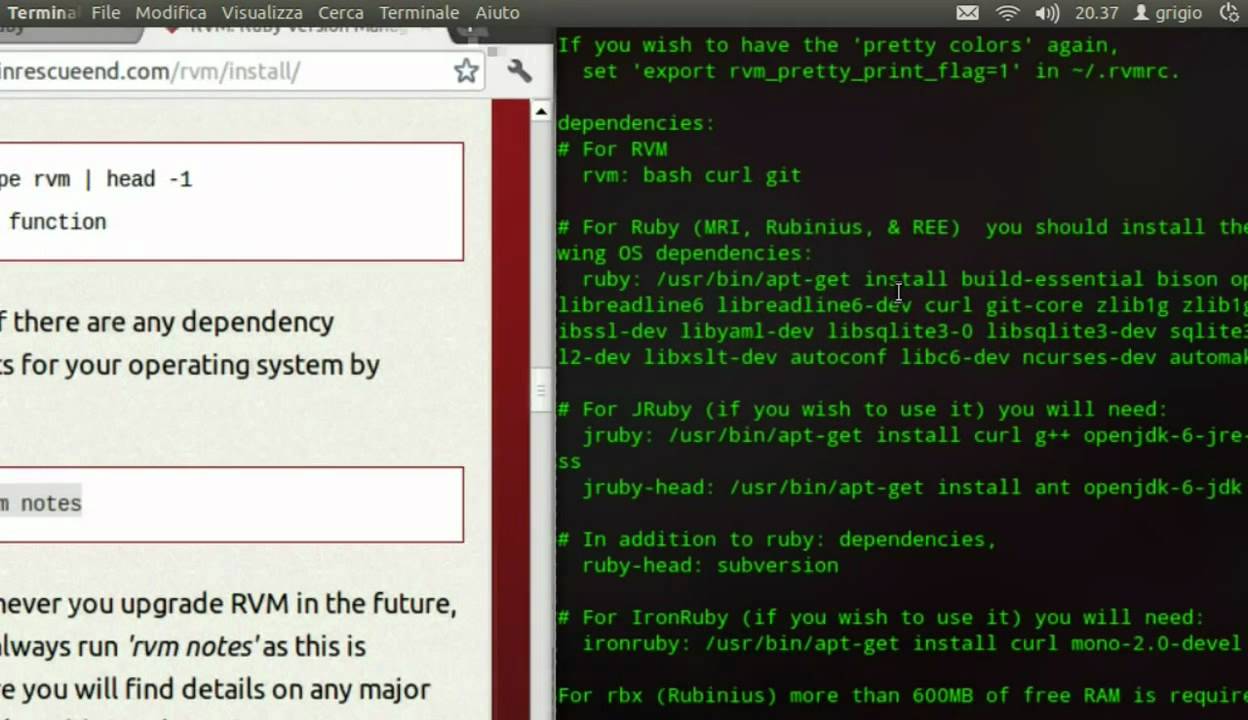The image size is (1248, 720).
Task: Click the 'function' output text
Action: (57, 222)
